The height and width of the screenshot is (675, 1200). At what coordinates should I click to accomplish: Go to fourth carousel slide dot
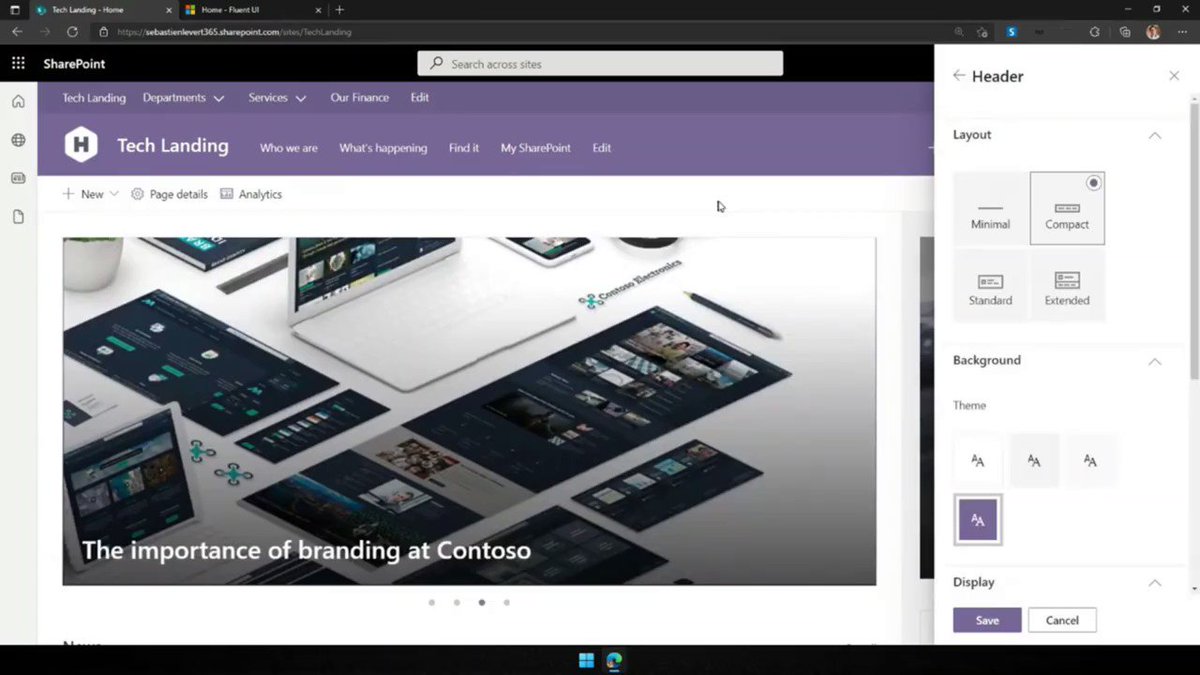point(507,603)
